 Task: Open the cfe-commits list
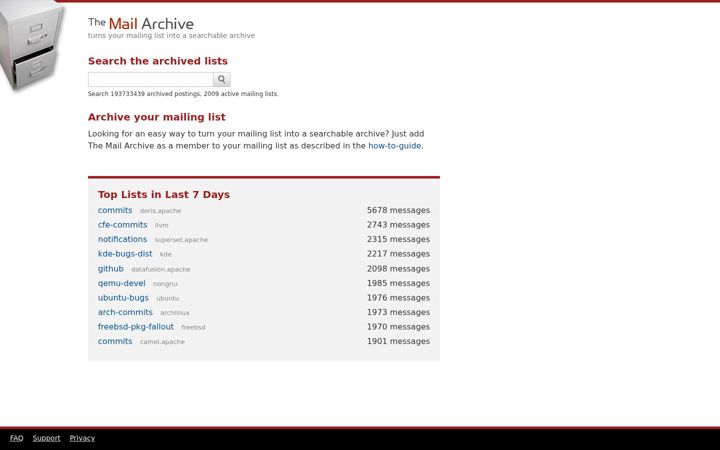(x=123, y=225)
